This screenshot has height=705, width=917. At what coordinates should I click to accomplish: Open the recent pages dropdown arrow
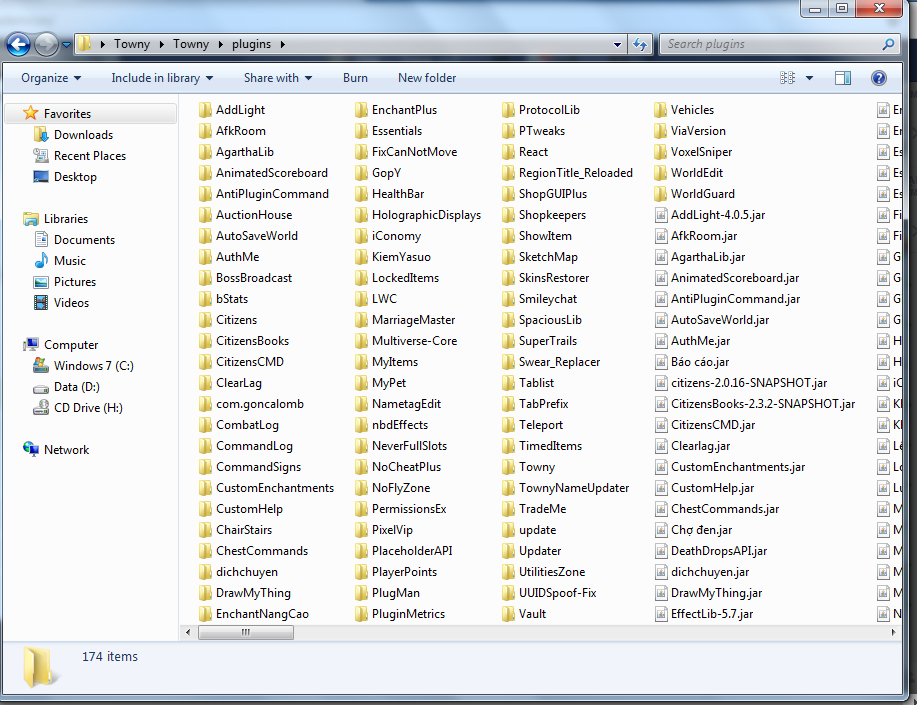pyautogui.click(x=66, y=44)
